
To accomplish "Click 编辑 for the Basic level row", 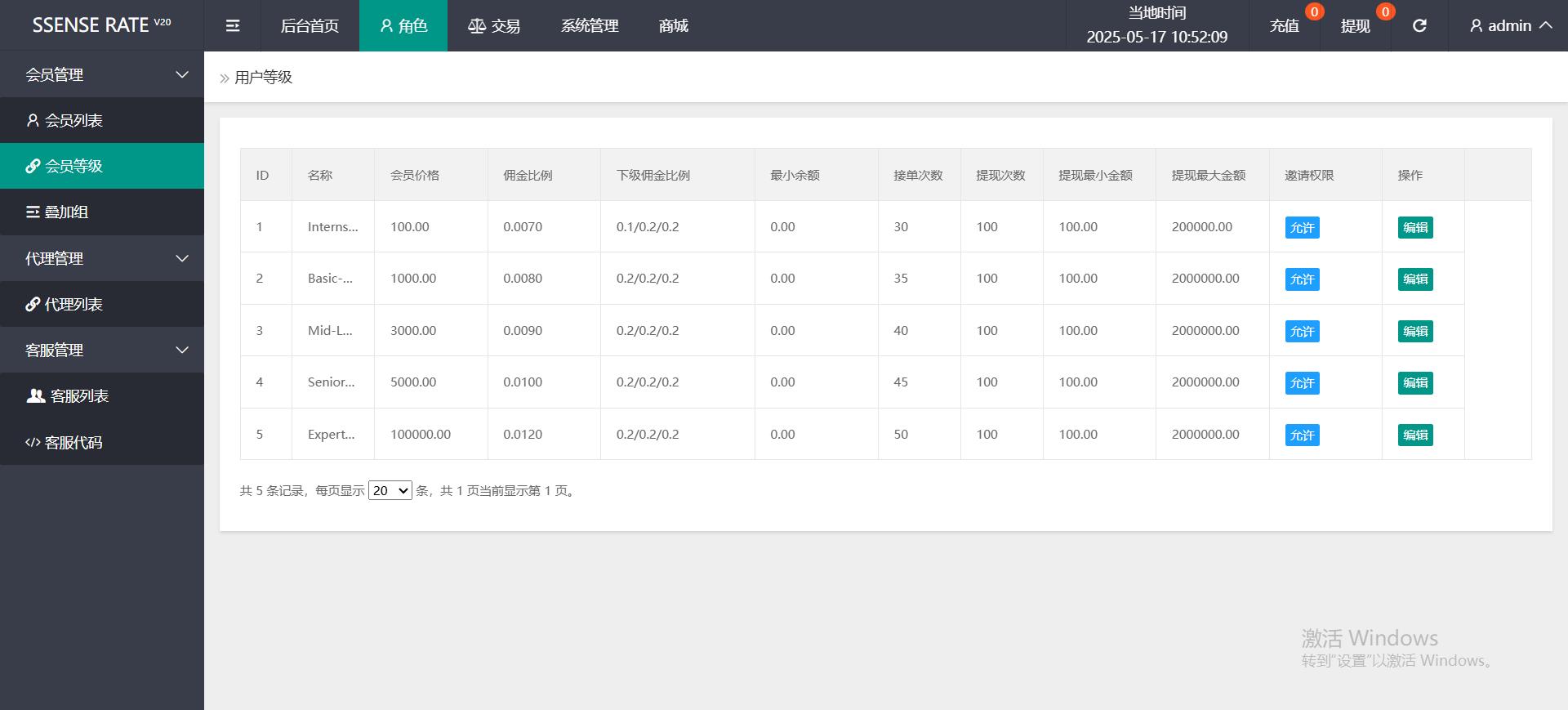I will 1415,279.
